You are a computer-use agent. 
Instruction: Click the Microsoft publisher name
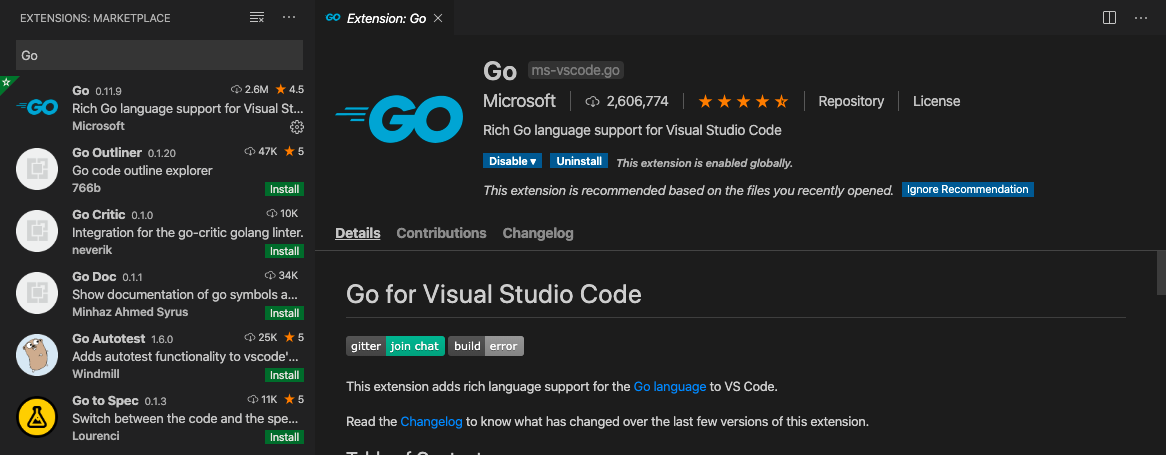(x=519, y=101)
